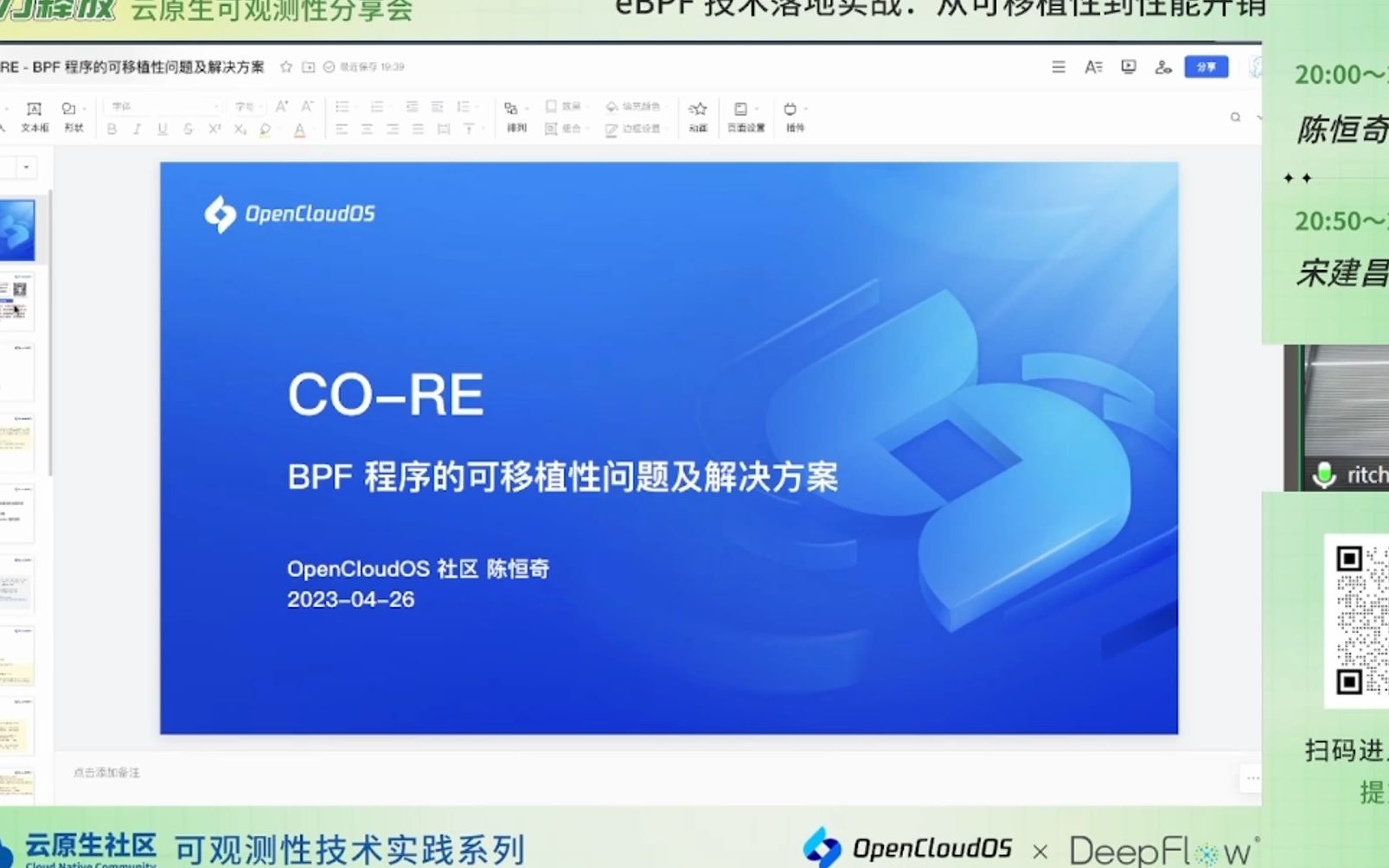The height and width of the screenshot is (868, 1389).
Task: Toggle underline formatting
Action: pyautogui.click(x=163, y=129)
